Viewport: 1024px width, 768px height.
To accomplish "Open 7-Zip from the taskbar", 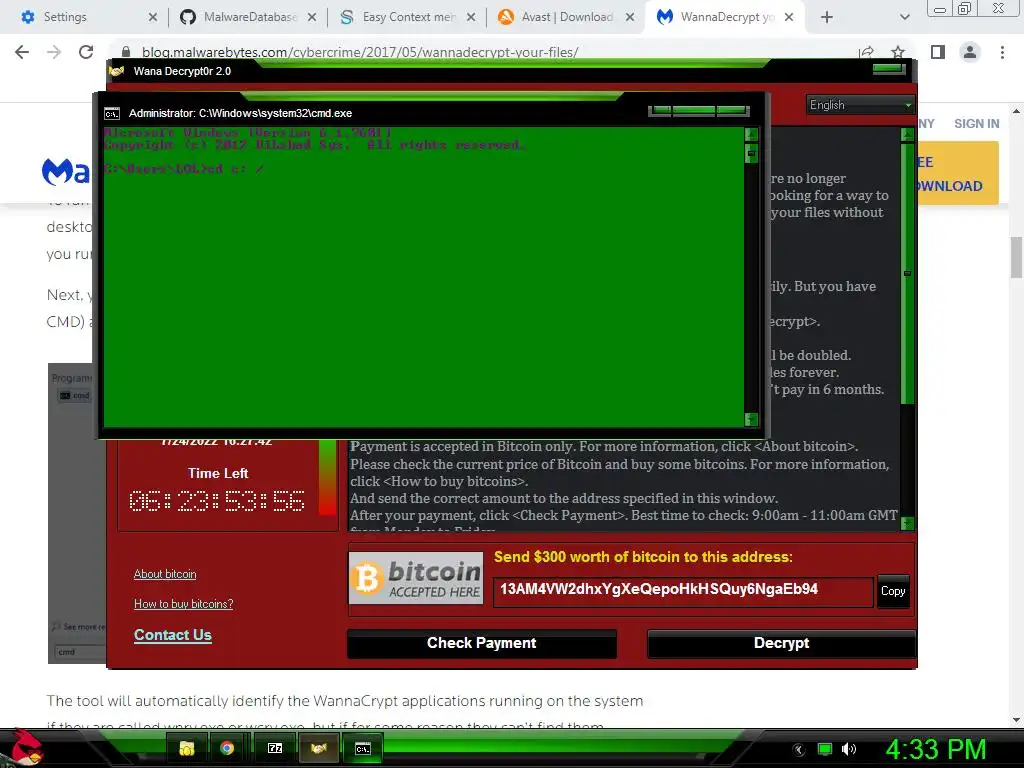I will [x=275, y=748].
